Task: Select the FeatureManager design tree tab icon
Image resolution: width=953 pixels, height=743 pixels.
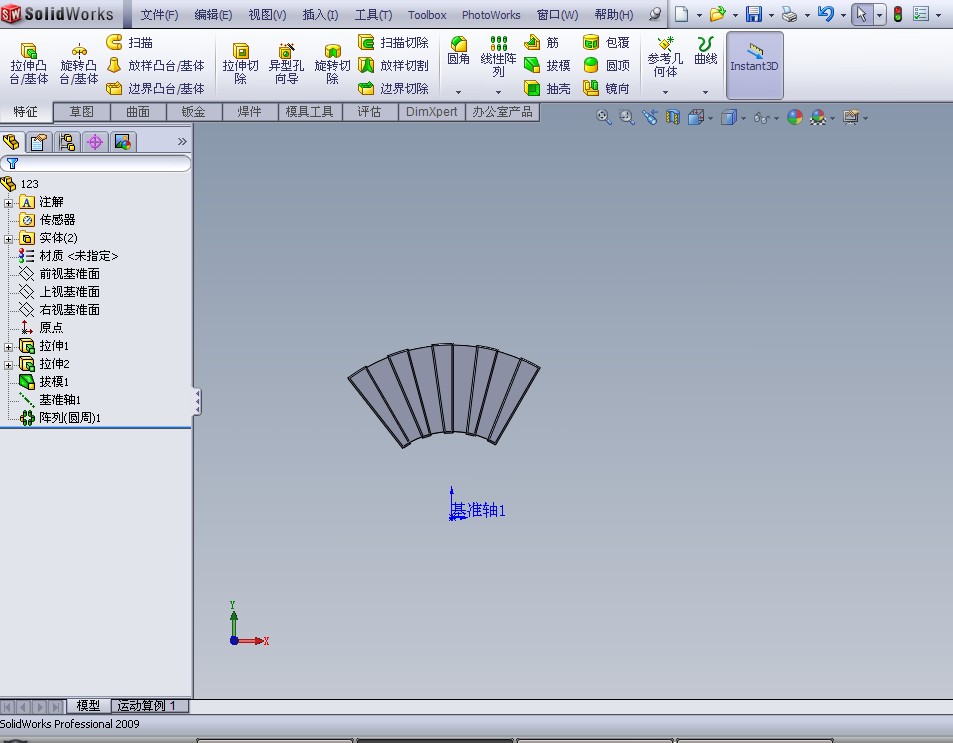Action: 12,142
